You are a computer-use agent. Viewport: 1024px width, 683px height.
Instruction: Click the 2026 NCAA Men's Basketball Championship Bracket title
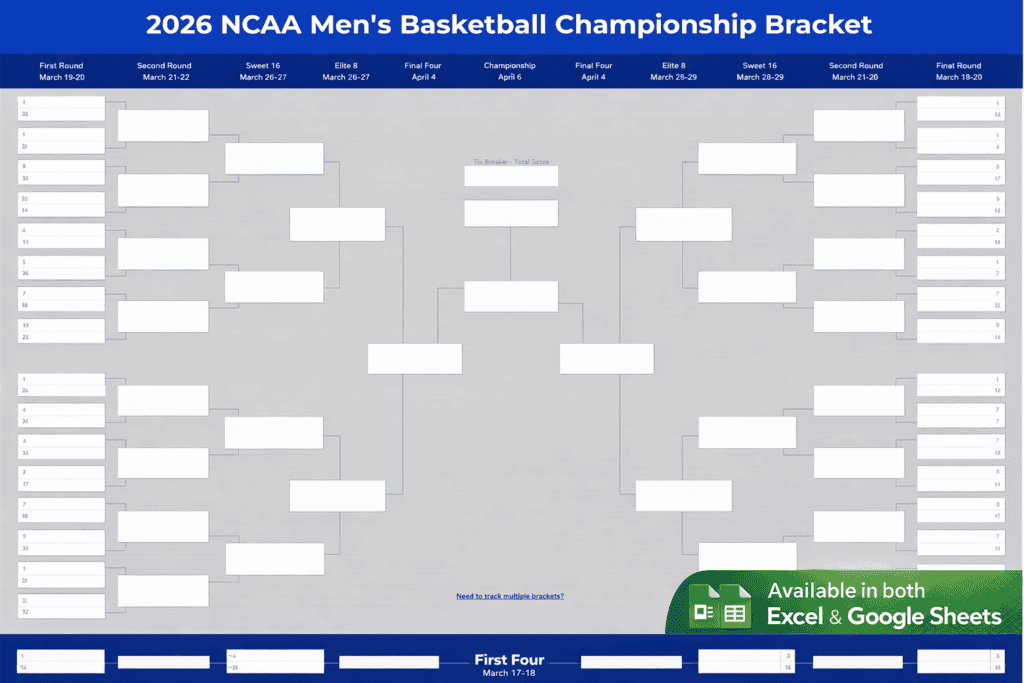(x=510, y=25)
